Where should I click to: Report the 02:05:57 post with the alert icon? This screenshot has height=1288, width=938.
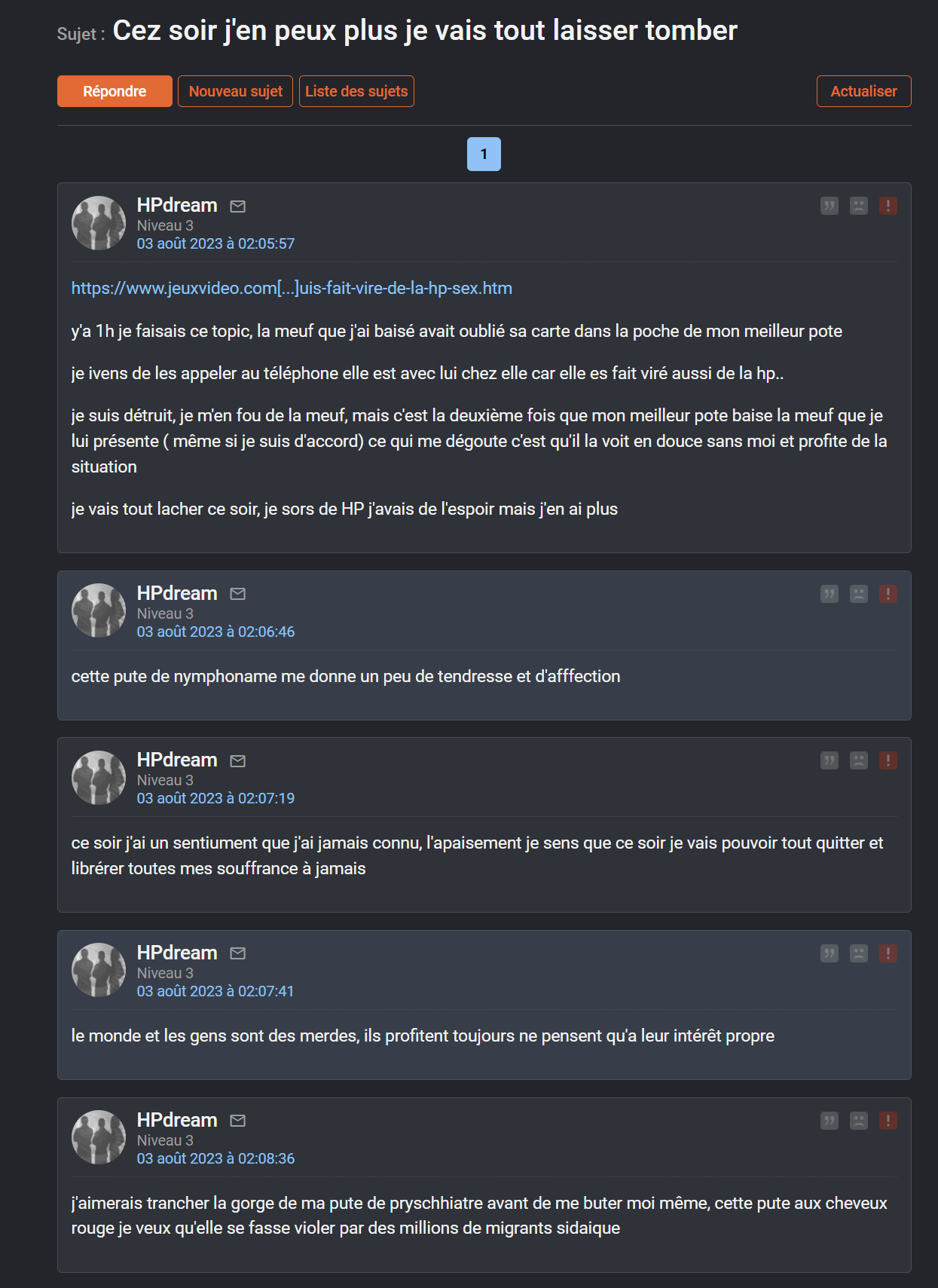click(x=888, y=206)
